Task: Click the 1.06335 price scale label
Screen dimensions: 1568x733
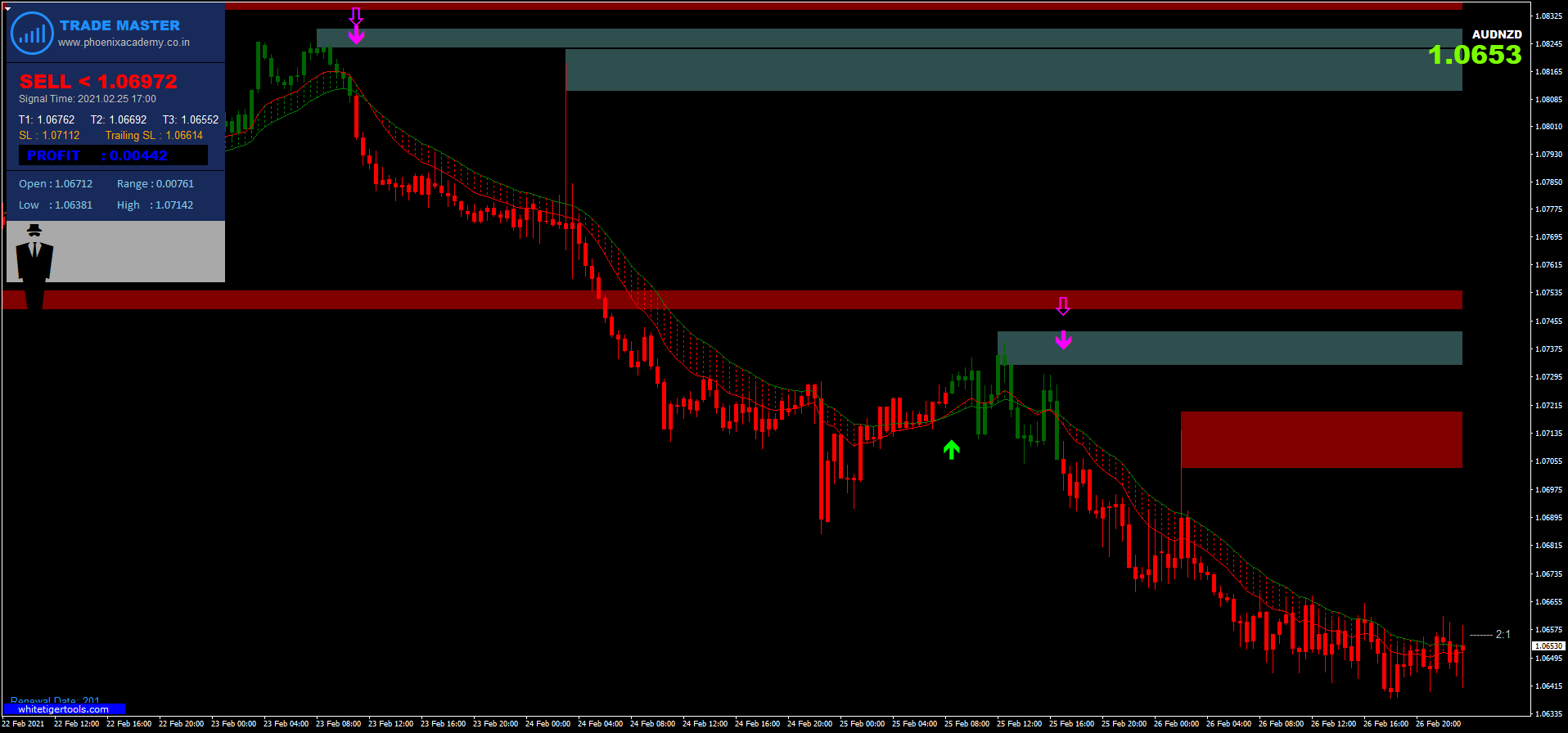Action: pyautogui.click(x=1548, y=714)
